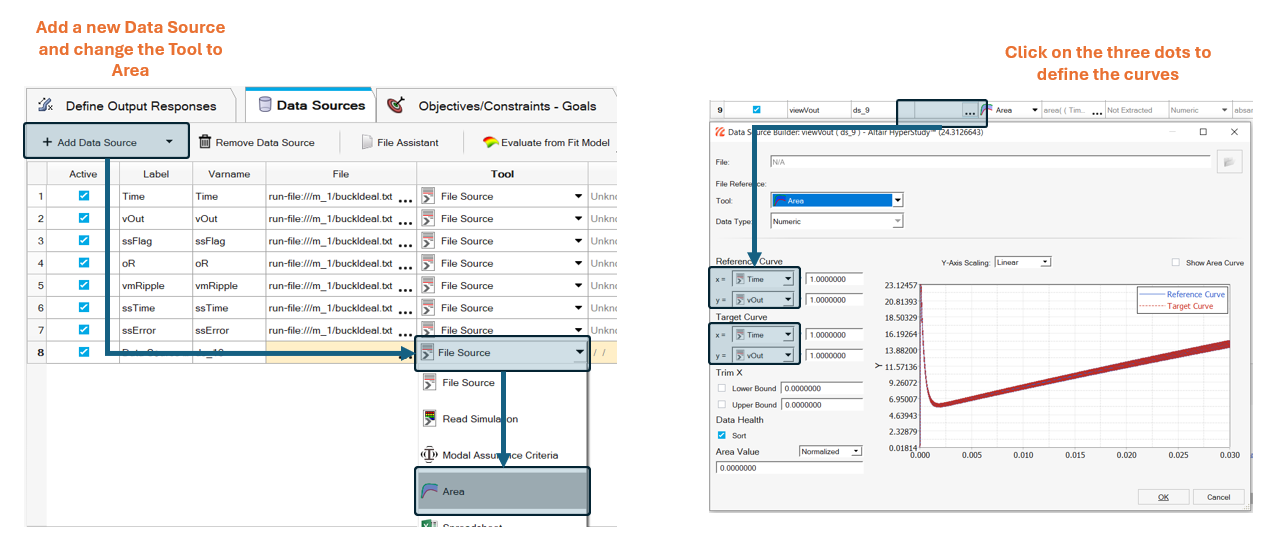Open Tool dropdown arrow for Time row
The width and height of the screenshot is (1282, 547).
point(579,196)
